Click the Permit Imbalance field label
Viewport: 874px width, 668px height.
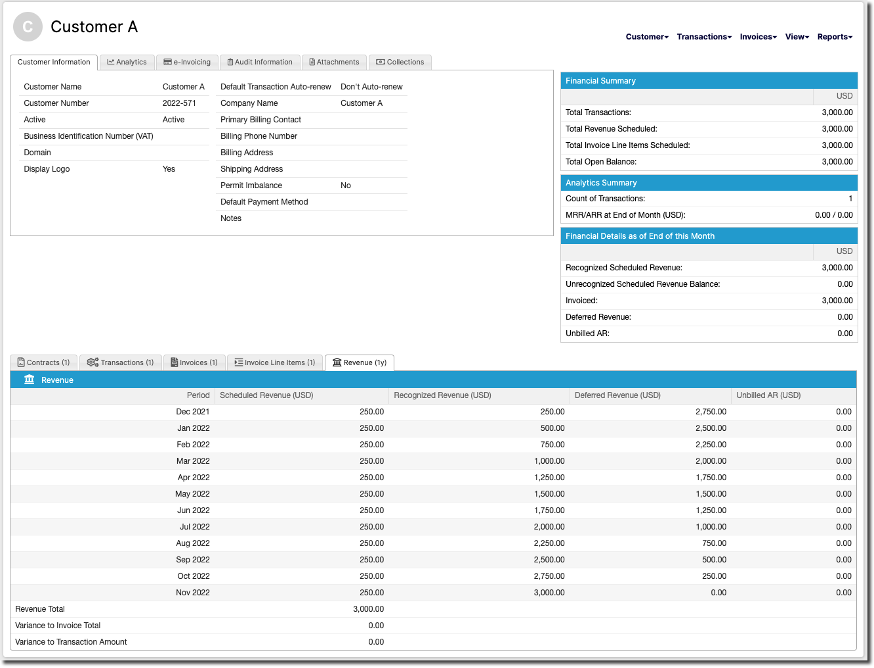tap(251, 185)
